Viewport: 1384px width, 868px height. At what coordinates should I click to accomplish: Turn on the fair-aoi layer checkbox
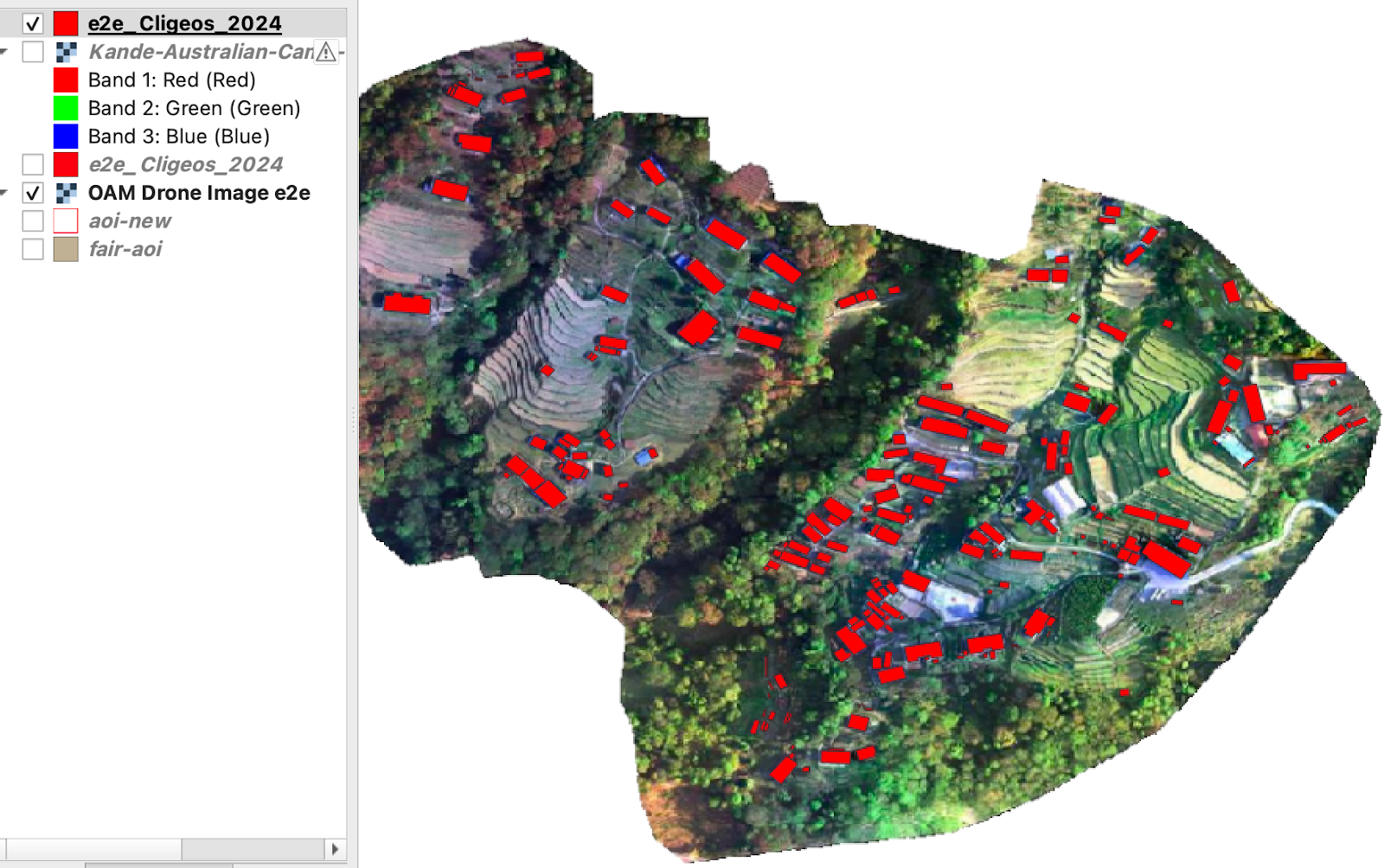(33, 250)
